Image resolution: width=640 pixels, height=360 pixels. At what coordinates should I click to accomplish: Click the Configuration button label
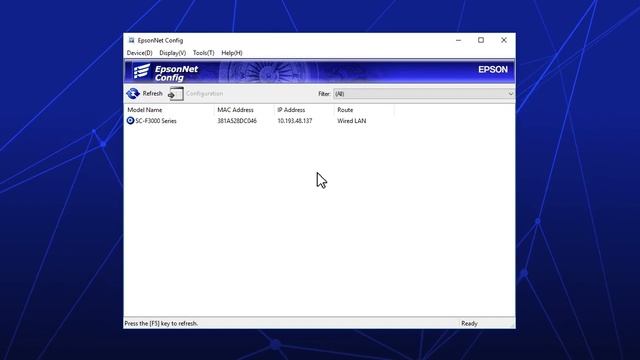[x=204, y=93]
